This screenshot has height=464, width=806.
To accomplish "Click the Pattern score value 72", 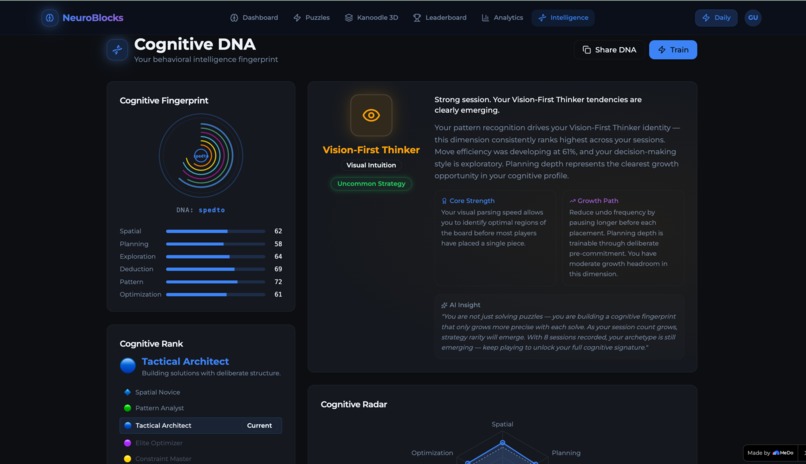I will click(278, 282).
